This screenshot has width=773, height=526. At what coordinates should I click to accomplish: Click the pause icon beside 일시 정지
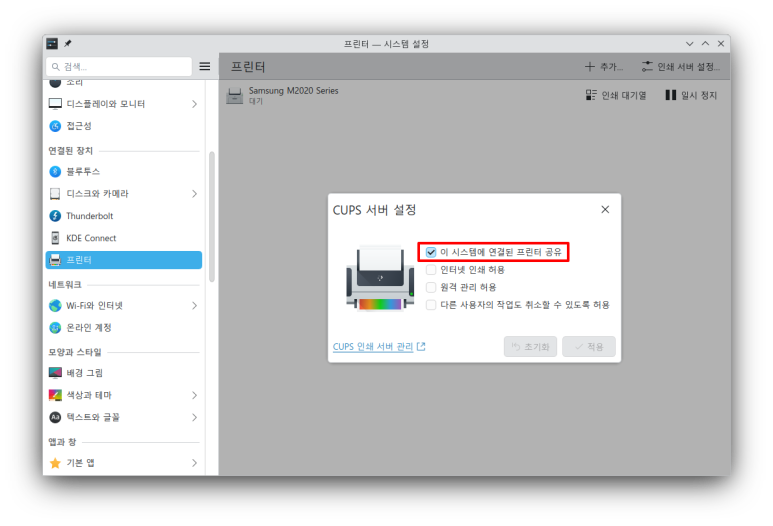[x=671, y=95]
